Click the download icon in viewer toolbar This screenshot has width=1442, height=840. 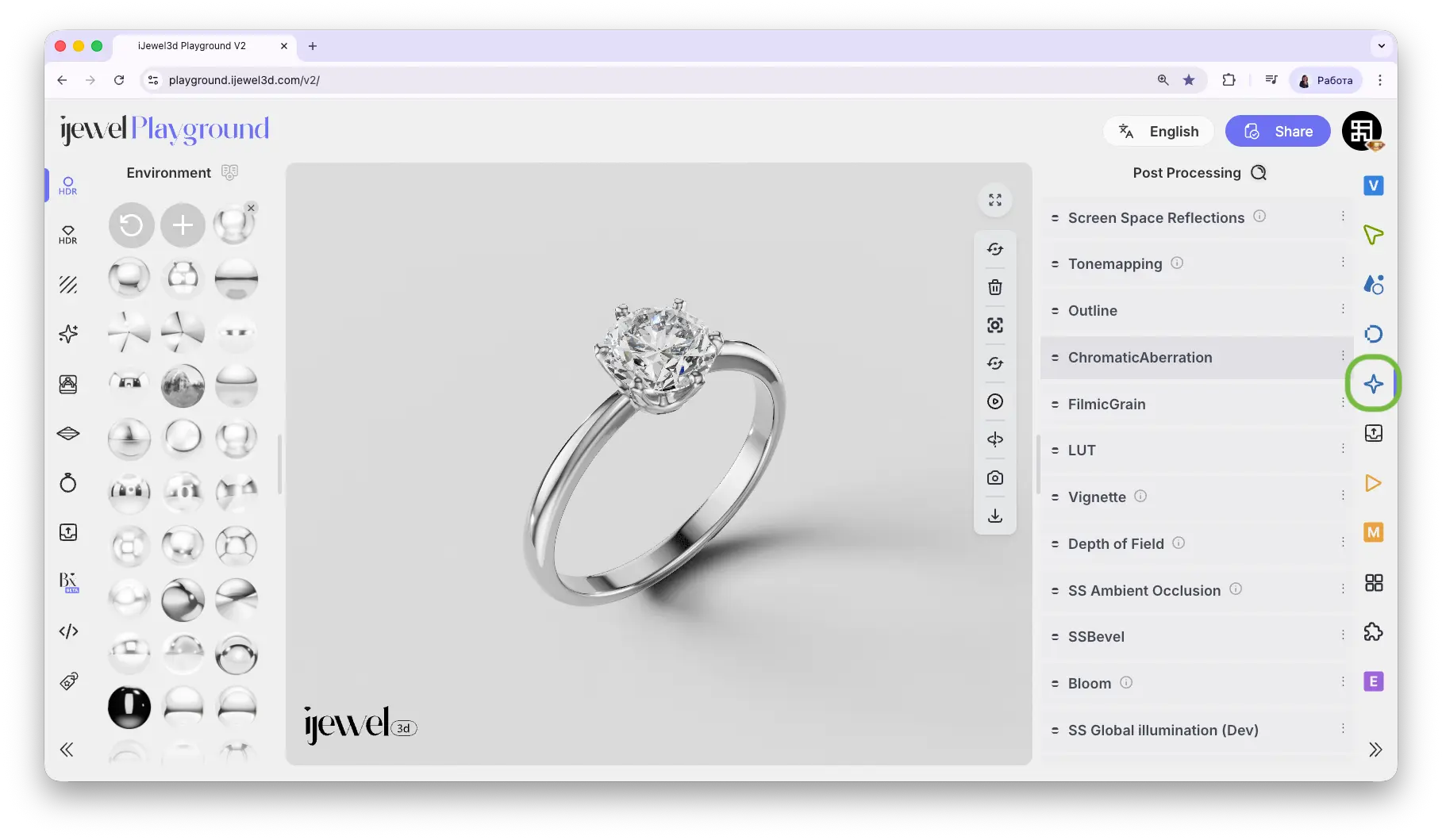(995, 516)
